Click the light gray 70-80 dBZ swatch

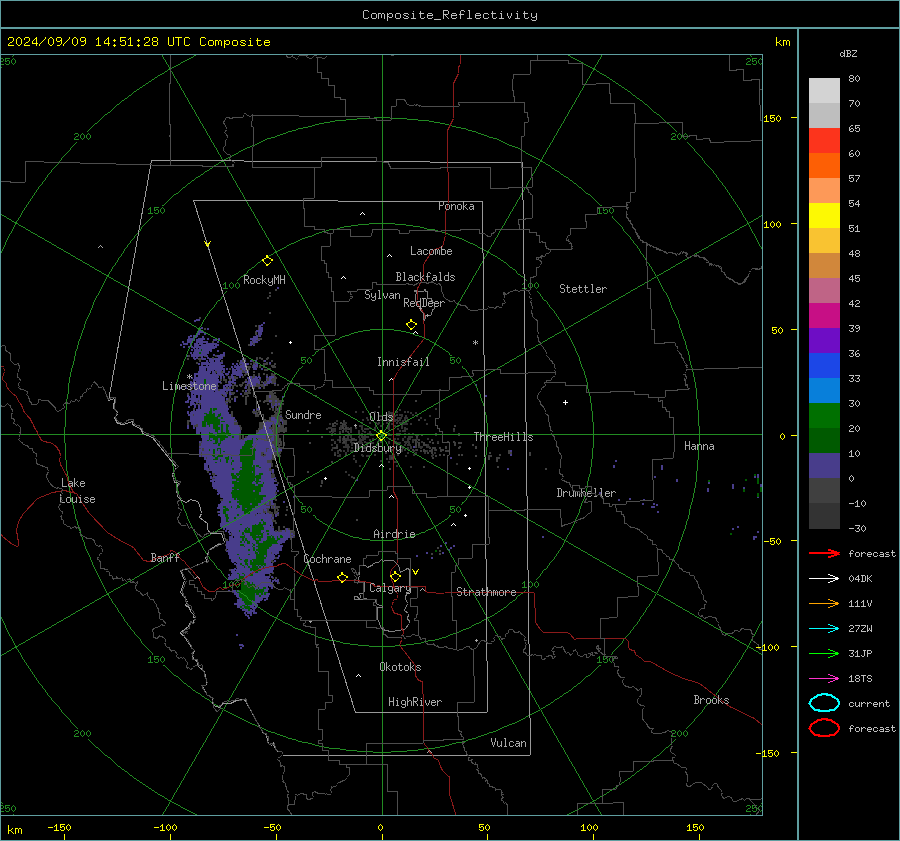click(824, 90)
